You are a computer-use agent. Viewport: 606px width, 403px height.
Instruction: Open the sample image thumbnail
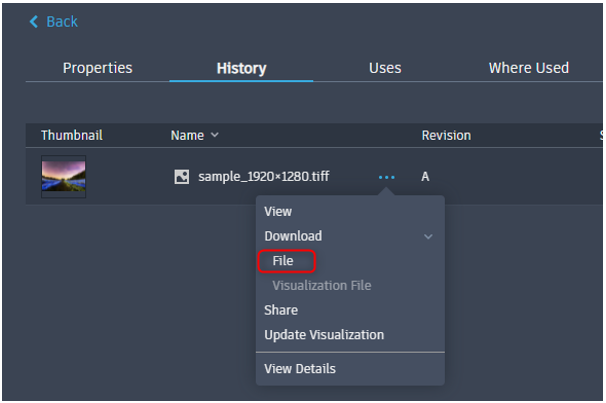[63, 177]
